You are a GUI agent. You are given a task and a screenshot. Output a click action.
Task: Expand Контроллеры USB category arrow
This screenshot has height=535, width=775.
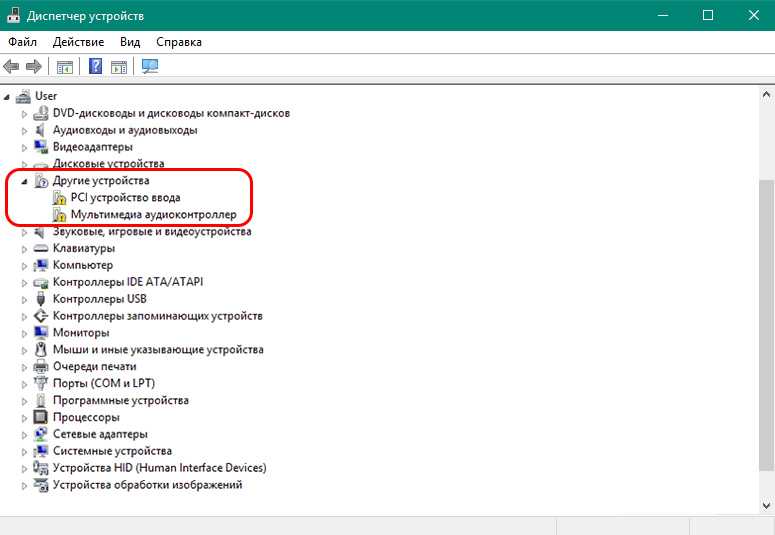tap(24, 300)
